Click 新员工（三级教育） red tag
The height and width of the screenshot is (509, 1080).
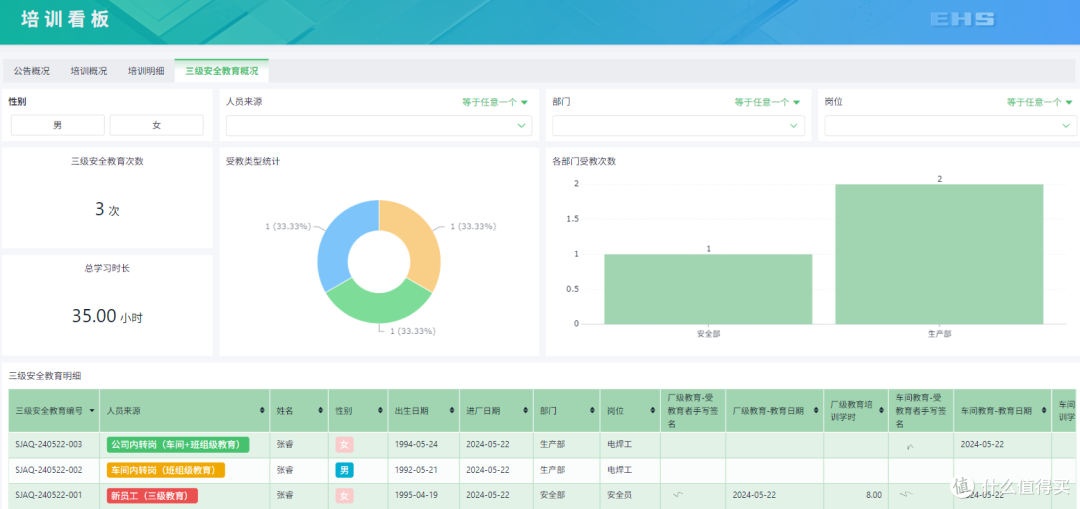152,495
